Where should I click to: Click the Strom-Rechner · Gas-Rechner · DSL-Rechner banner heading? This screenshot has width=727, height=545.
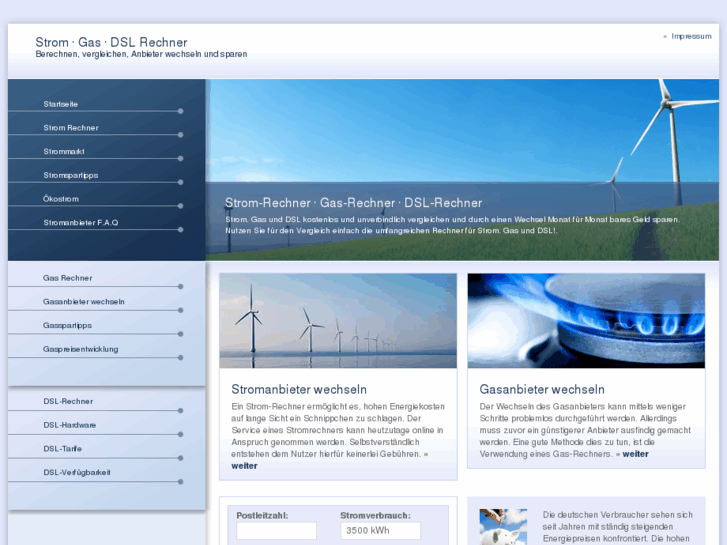(x=353, y=203)
